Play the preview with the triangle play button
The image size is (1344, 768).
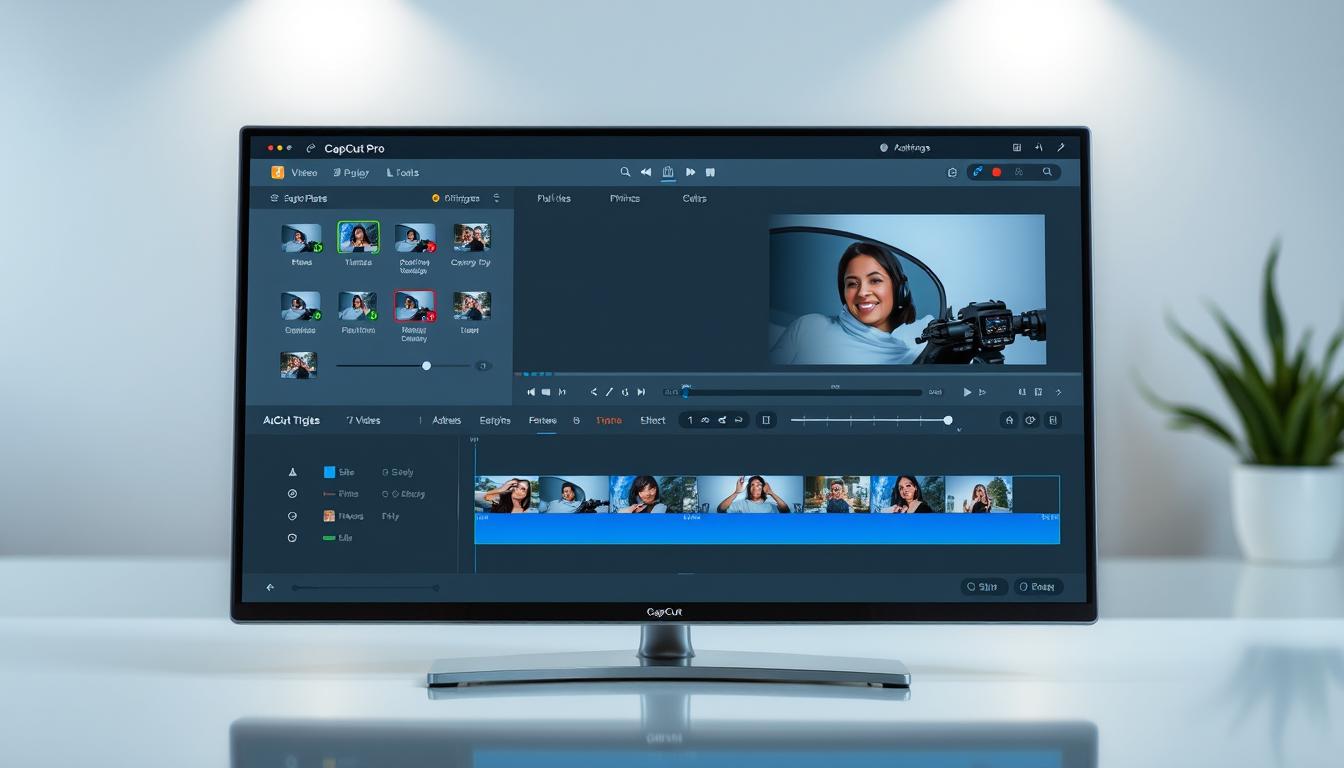(x=967, y=392)
